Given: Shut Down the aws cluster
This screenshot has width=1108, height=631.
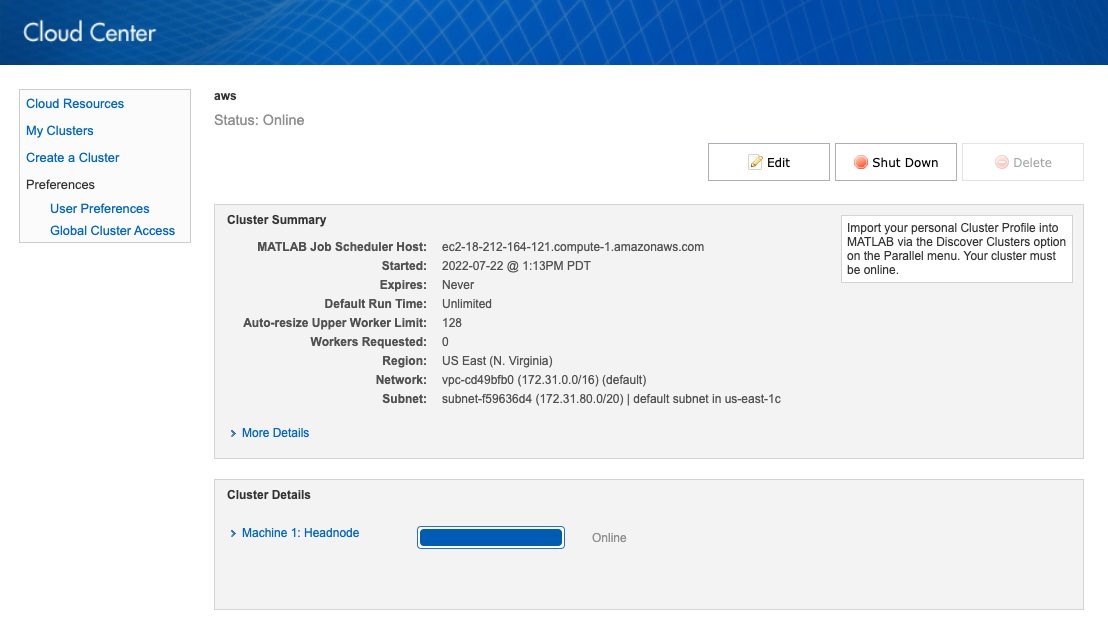Looking at the screenshot, I should coord(896,162).
